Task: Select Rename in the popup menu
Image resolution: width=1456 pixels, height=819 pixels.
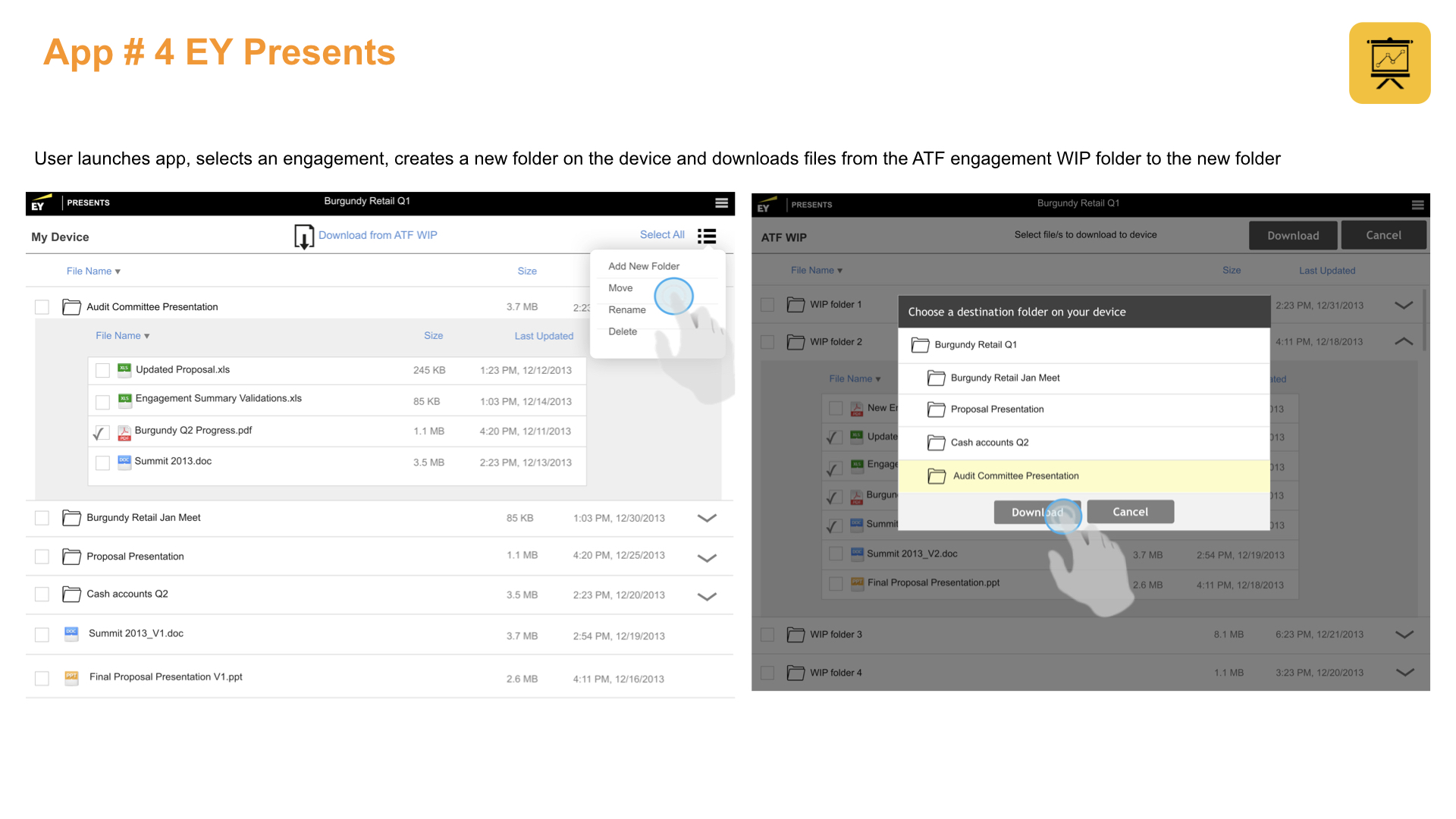Action: [x=626, y=310]
